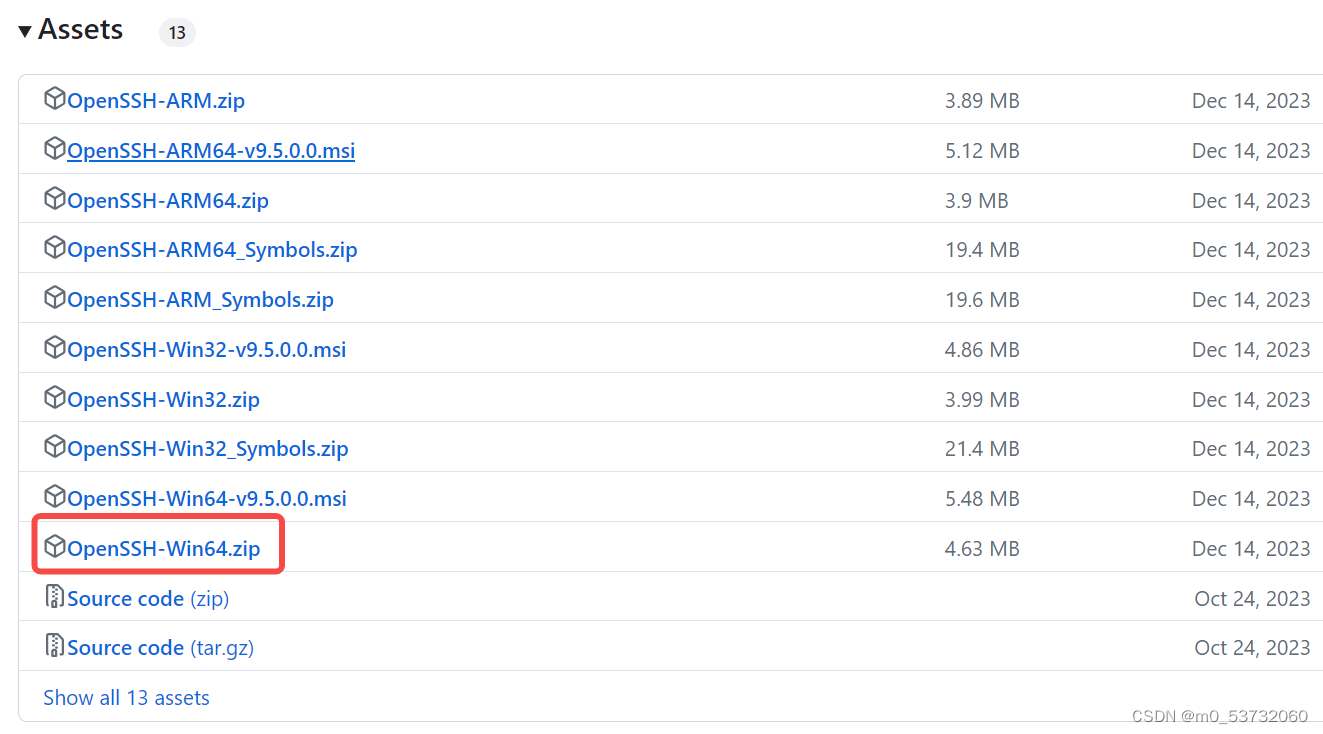Collapse the Assets section
This screenshot has height=734, width=1323.
24,29
